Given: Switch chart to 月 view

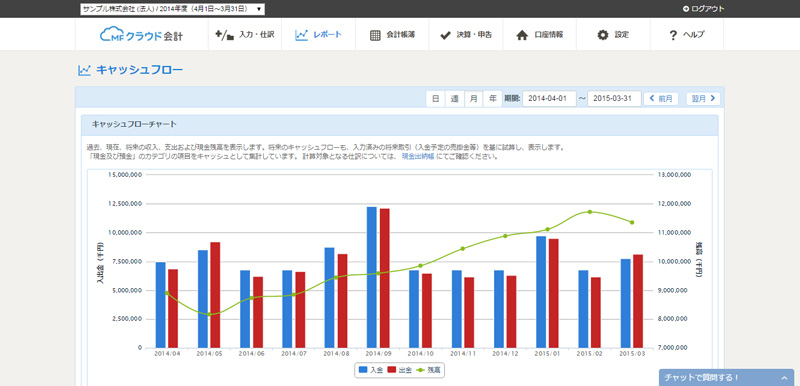Looking at the screenshot, I should pos(473,98).
